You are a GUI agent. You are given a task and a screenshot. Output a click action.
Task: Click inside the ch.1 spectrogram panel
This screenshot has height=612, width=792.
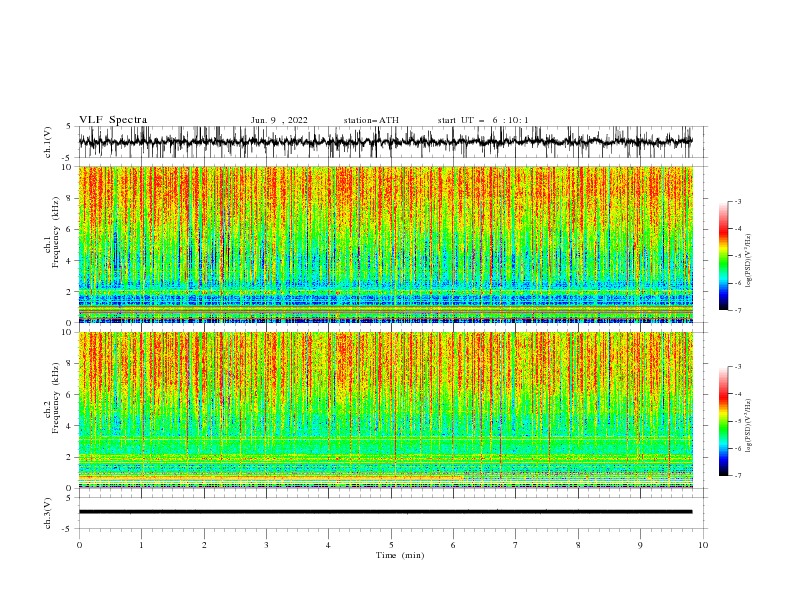[x=385, y=244]
